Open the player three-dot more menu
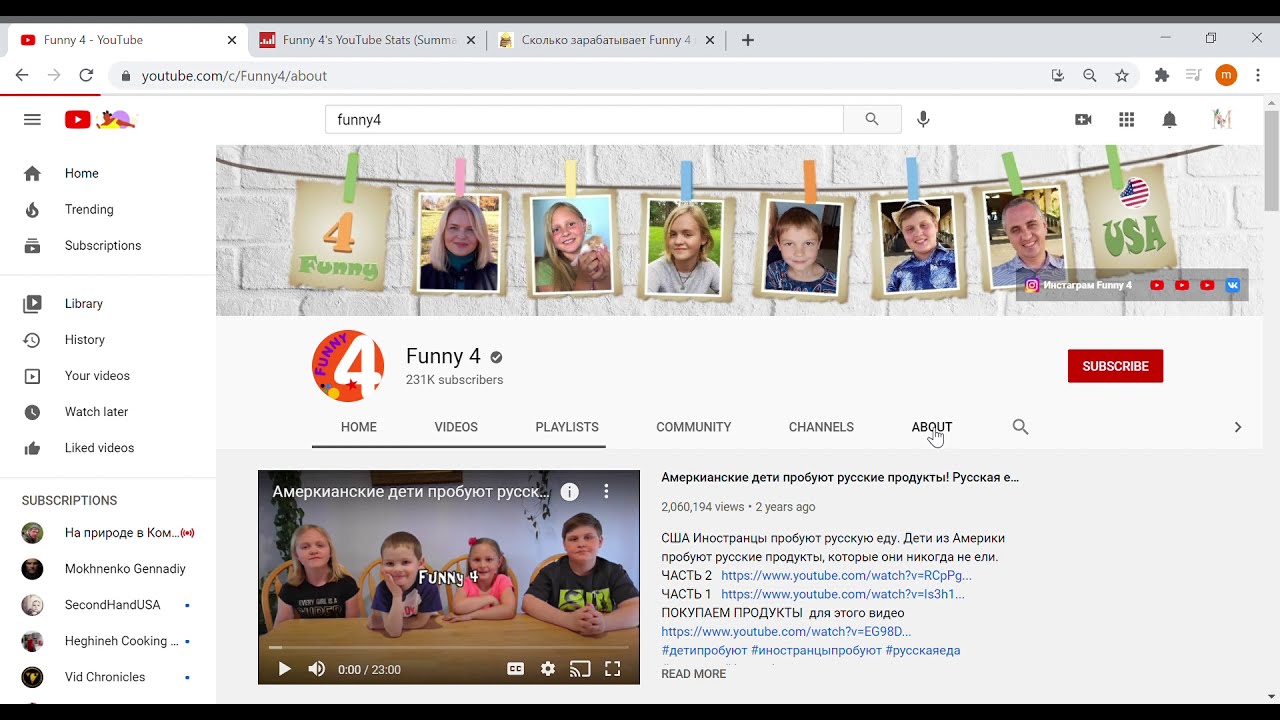 click(606, 492)
